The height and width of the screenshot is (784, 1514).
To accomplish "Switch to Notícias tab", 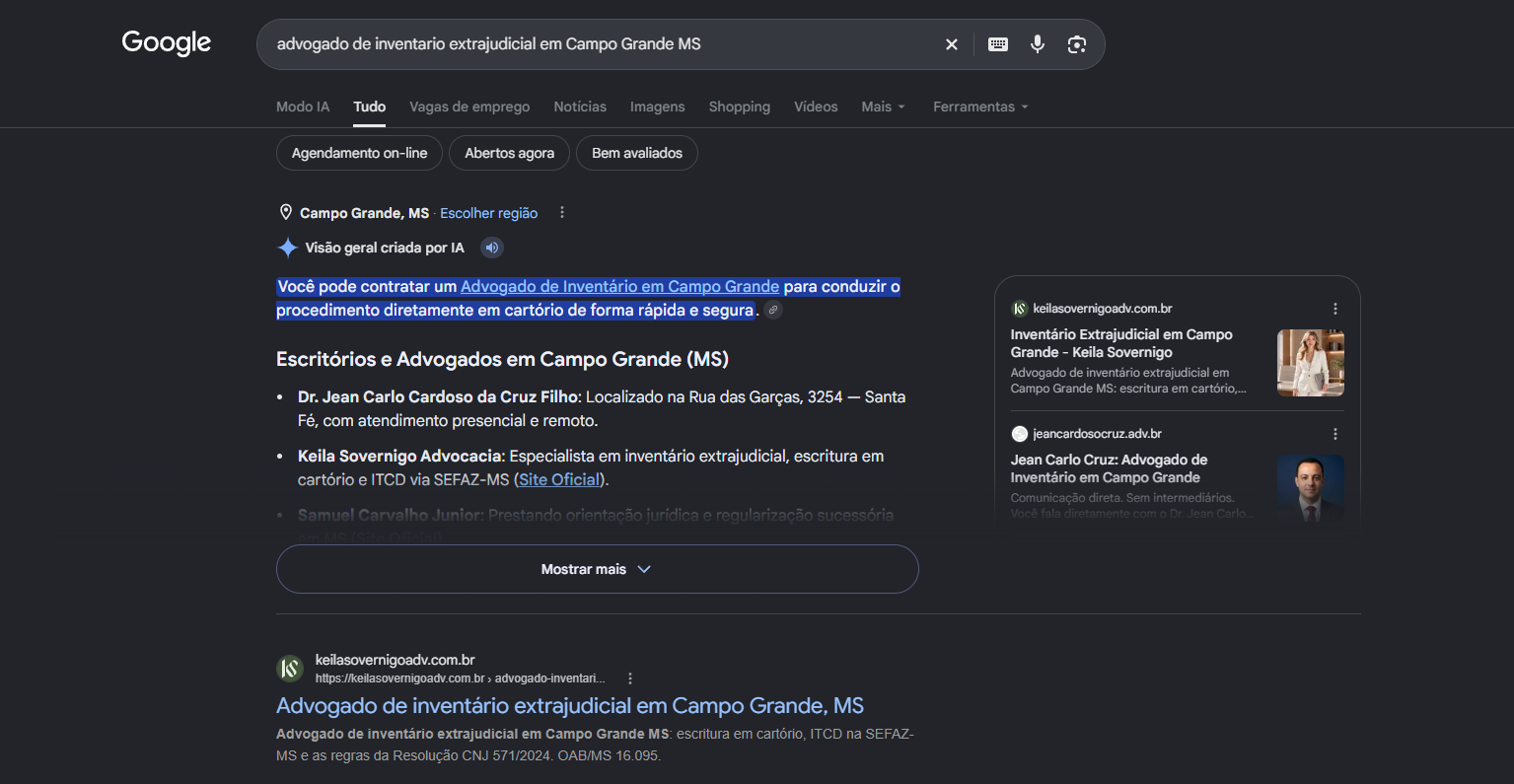I will [580, 107].
